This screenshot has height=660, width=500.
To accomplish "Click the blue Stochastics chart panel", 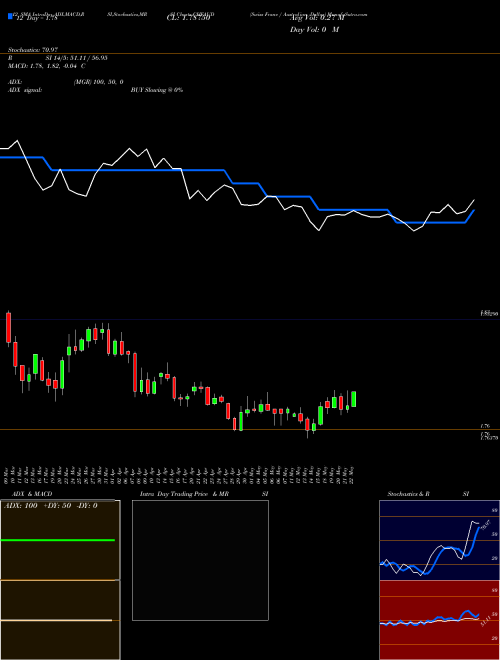I will [x=439, y=540].
